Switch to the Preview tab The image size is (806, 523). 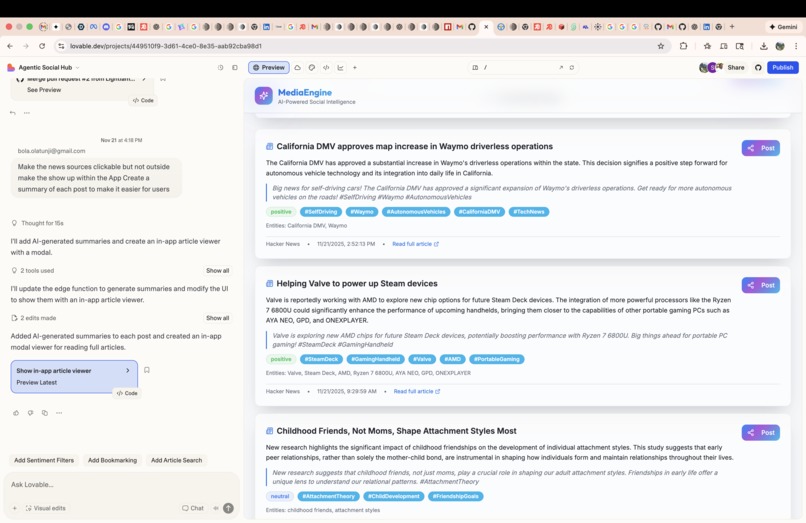269,67
